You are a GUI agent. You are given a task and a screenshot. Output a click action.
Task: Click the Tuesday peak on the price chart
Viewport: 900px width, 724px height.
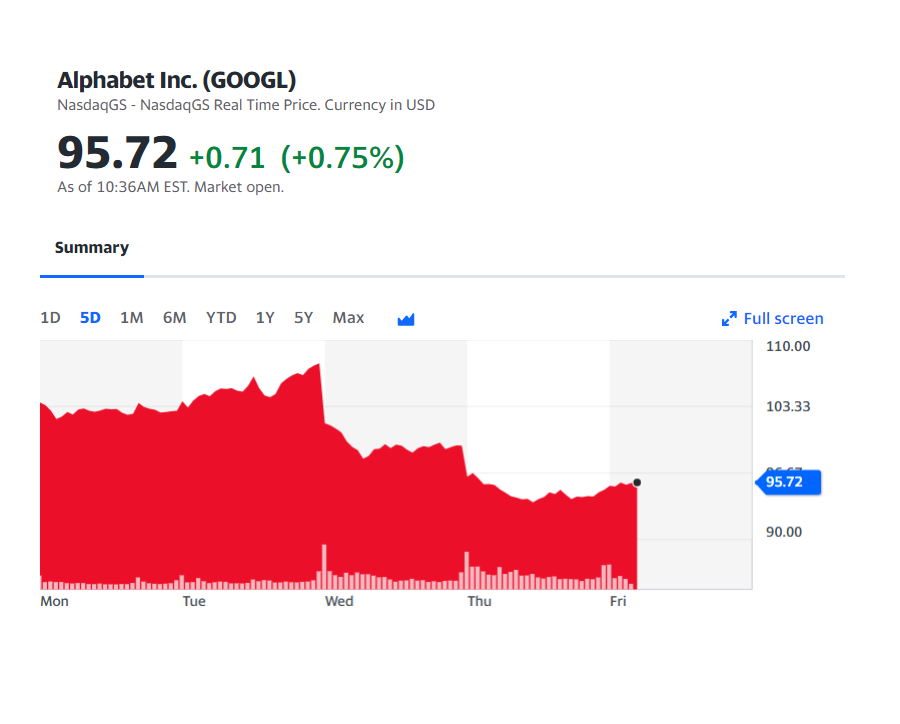pos(319,364)
